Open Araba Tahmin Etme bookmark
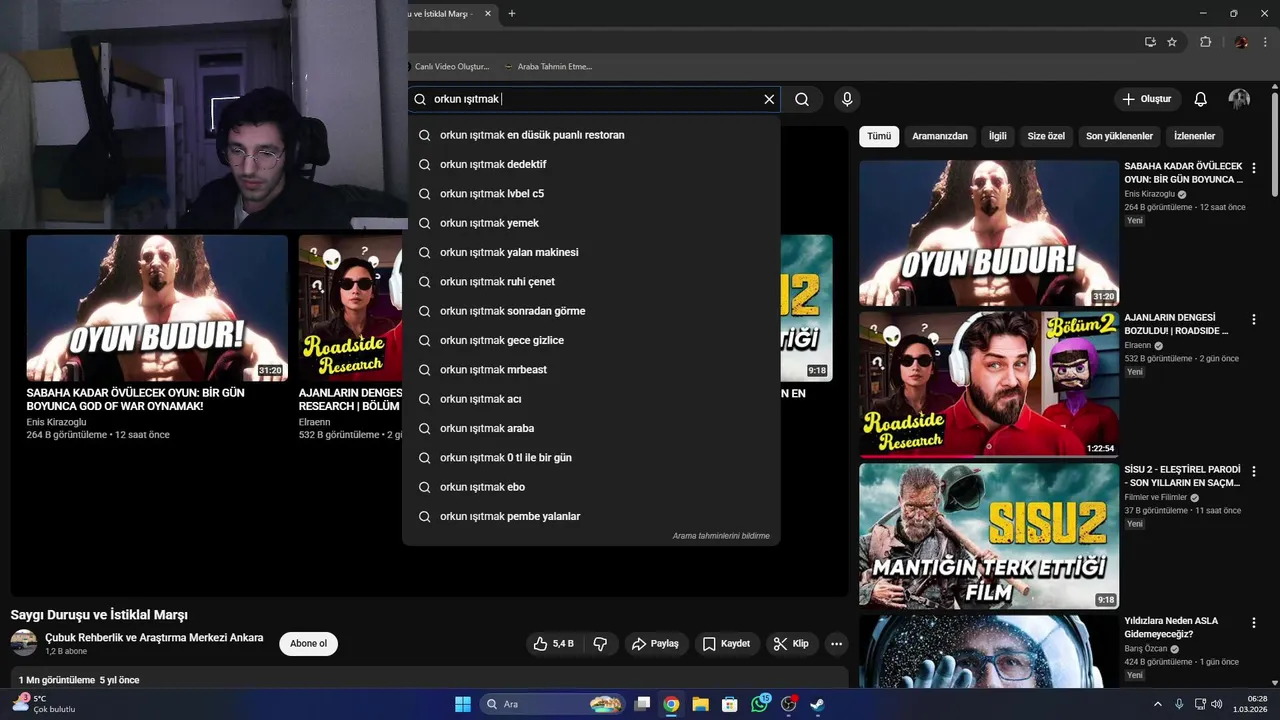The width and height of the screenshot is (1280, 720). coord(548,67)
